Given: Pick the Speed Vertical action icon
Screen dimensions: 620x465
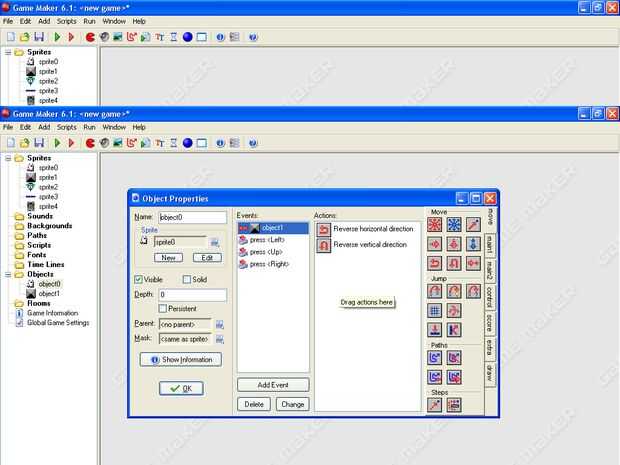Looking at the screenshot, I should click(x=454, y=244).
